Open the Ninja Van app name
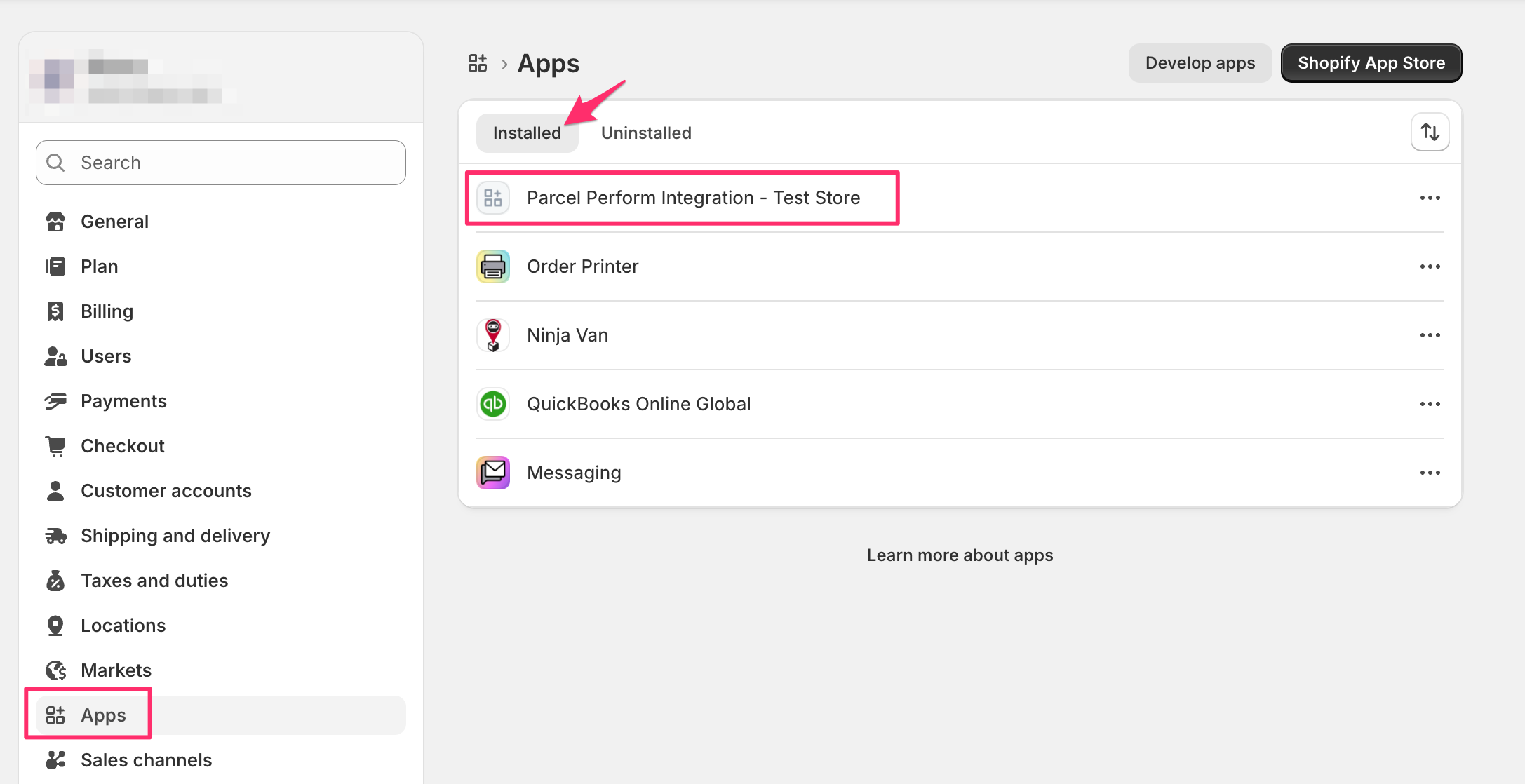Viewport: 1525px width, 784px height. (x=567, y=335)
